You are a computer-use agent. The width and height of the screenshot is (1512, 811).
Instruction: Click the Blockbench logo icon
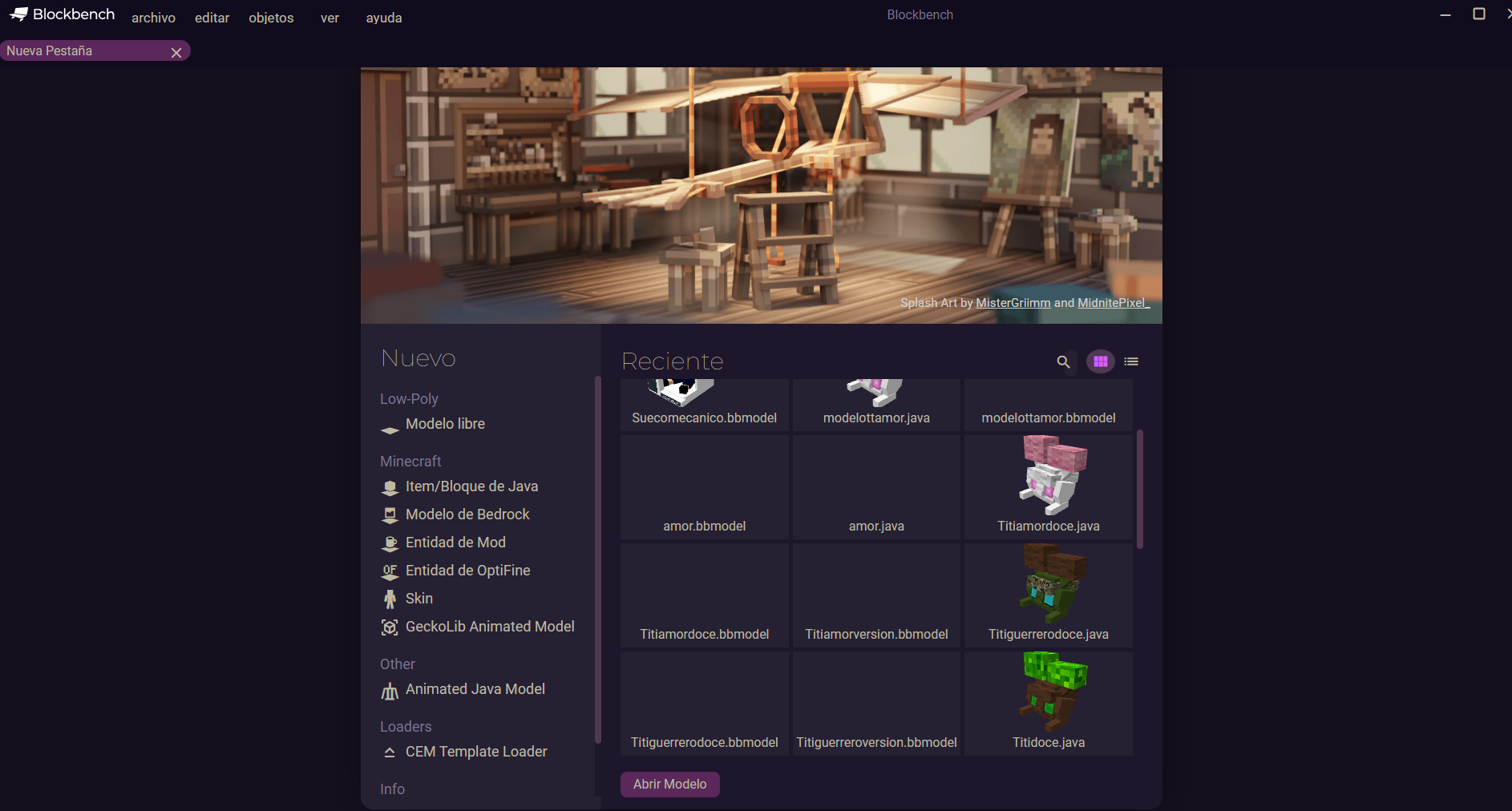pyautogui.click(x=18, y=14)
